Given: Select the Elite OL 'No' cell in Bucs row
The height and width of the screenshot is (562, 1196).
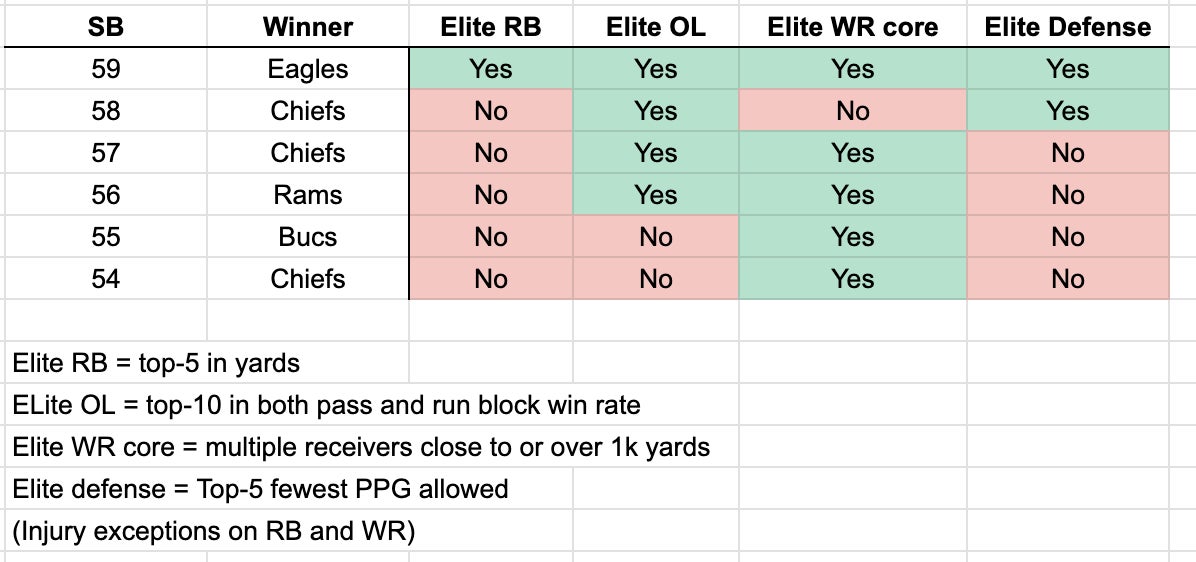Looking at the screenshot, I should coord(655,237).
